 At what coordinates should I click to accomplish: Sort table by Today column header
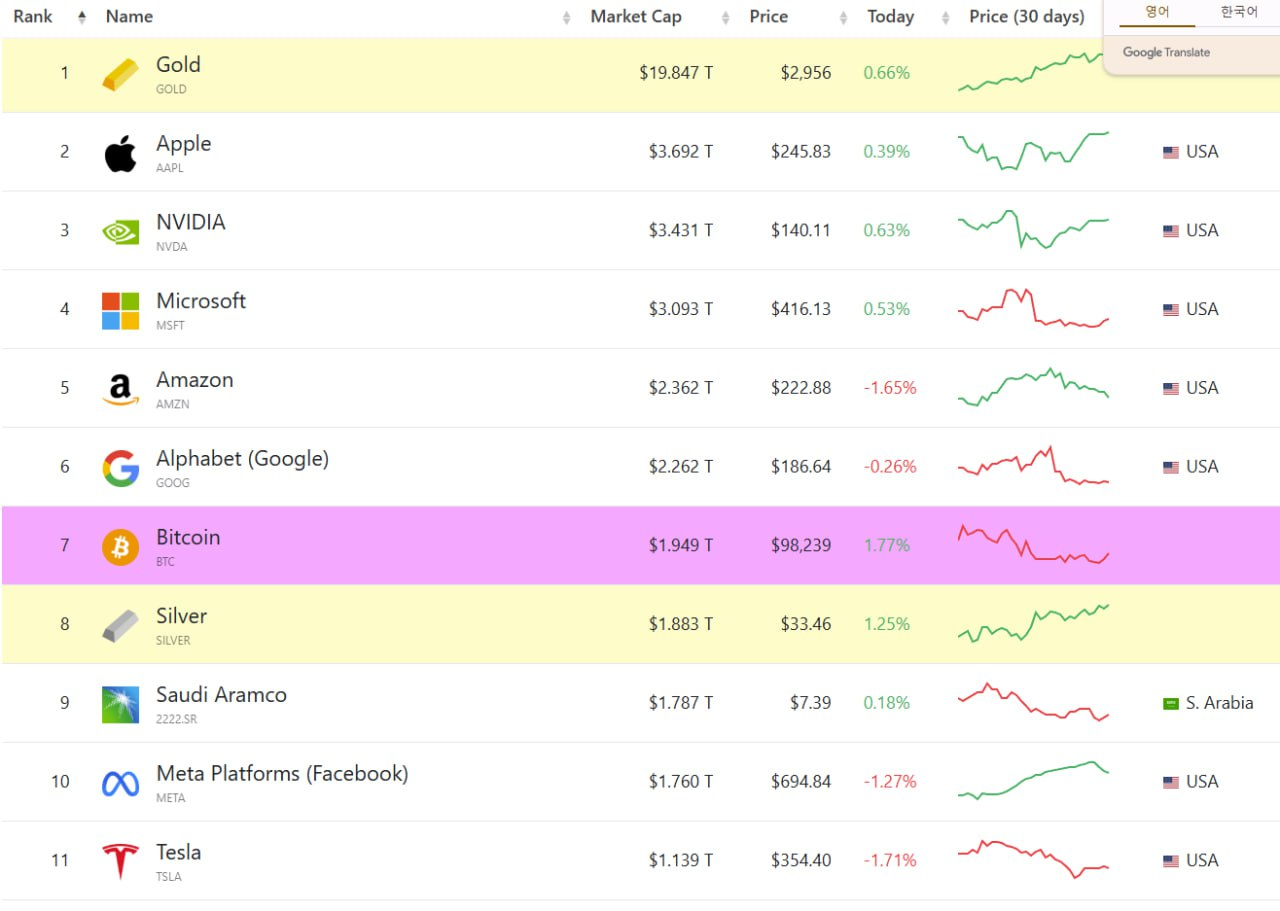tap(890, 17)
